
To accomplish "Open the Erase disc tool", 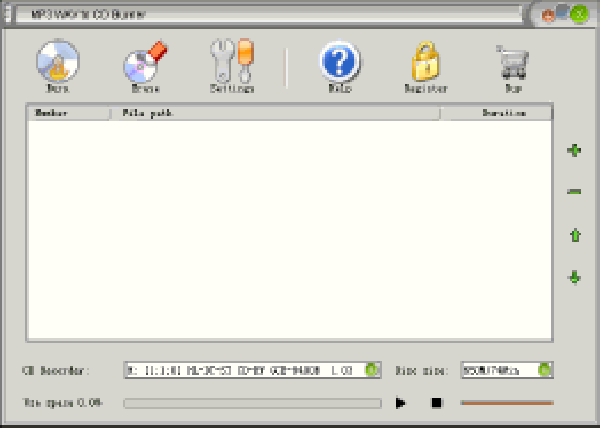I will click(x=145, y=65).
